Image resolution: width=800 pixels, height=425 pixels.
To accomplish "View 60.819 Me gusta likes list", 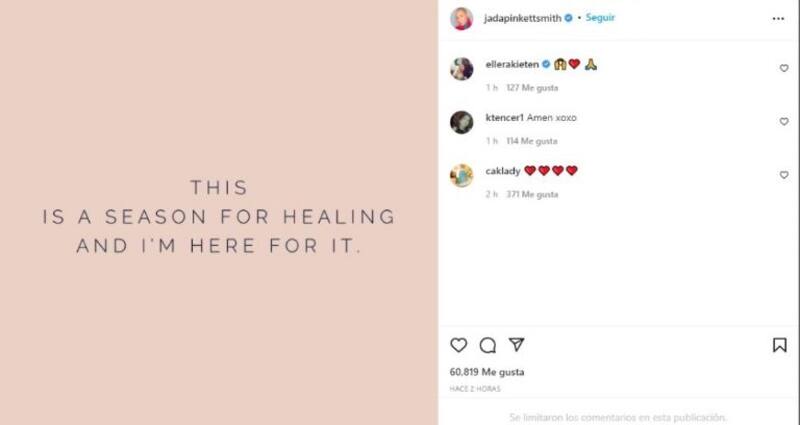I will click(x=487, y=372).
